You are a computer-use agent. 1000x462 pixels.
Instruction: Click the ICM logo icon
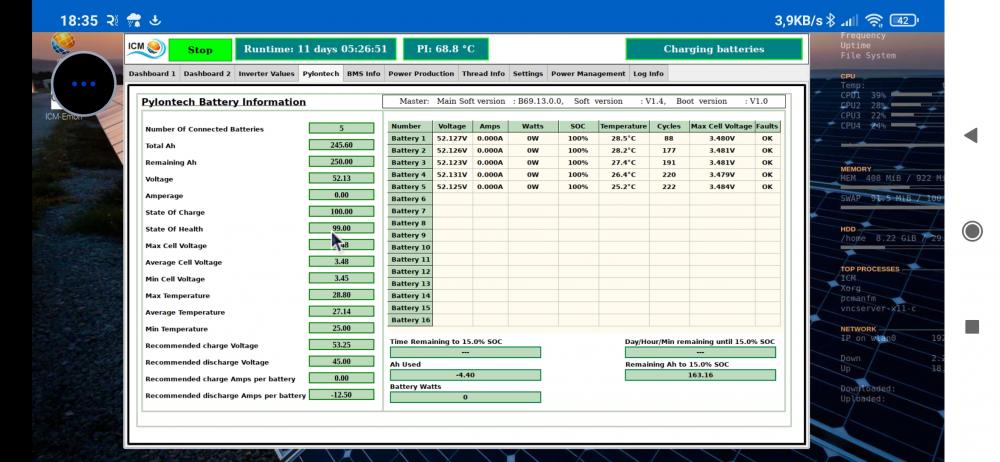(x=146, y=48)
